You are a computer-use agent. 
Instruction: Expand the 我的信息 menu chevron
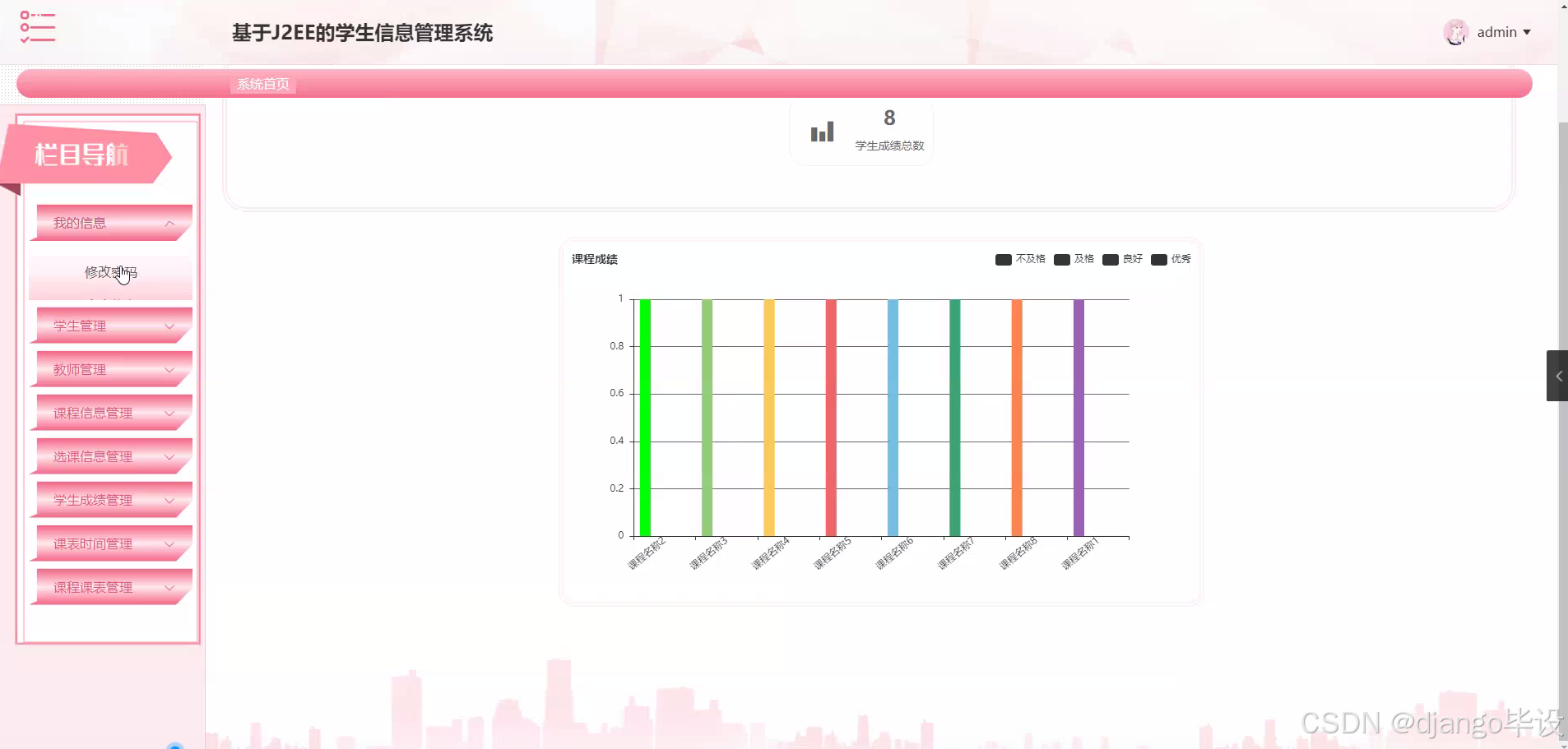[169, 223]
